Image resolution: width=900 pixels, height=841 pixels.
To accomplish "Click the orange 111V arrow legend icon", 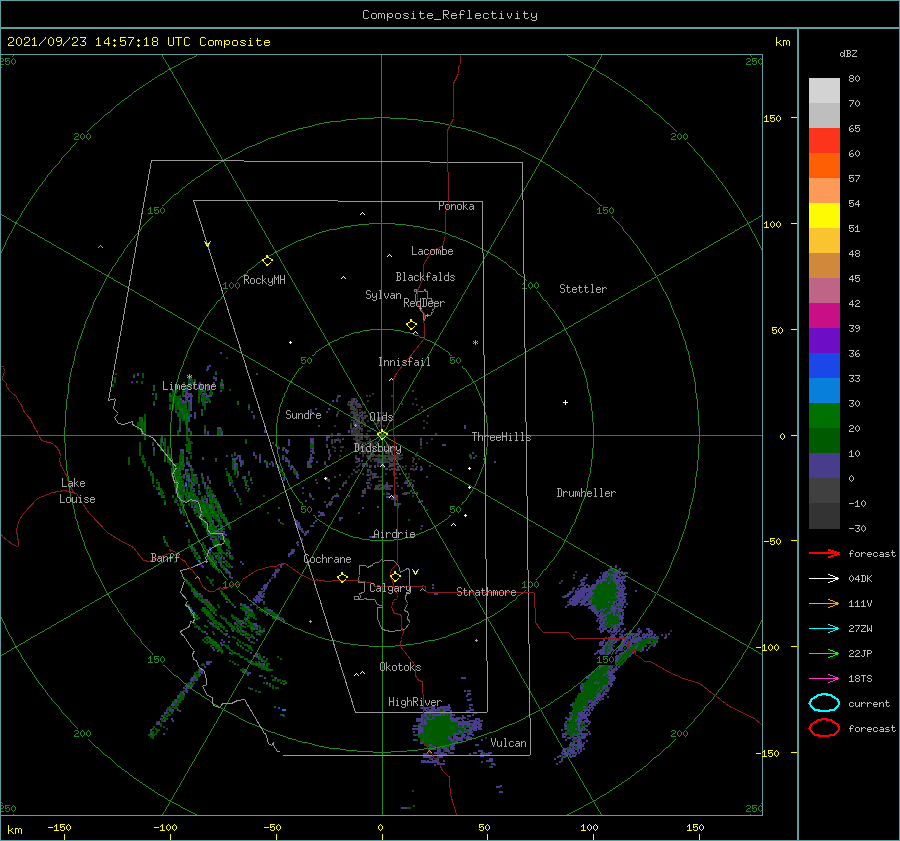I will coord(824,603).
